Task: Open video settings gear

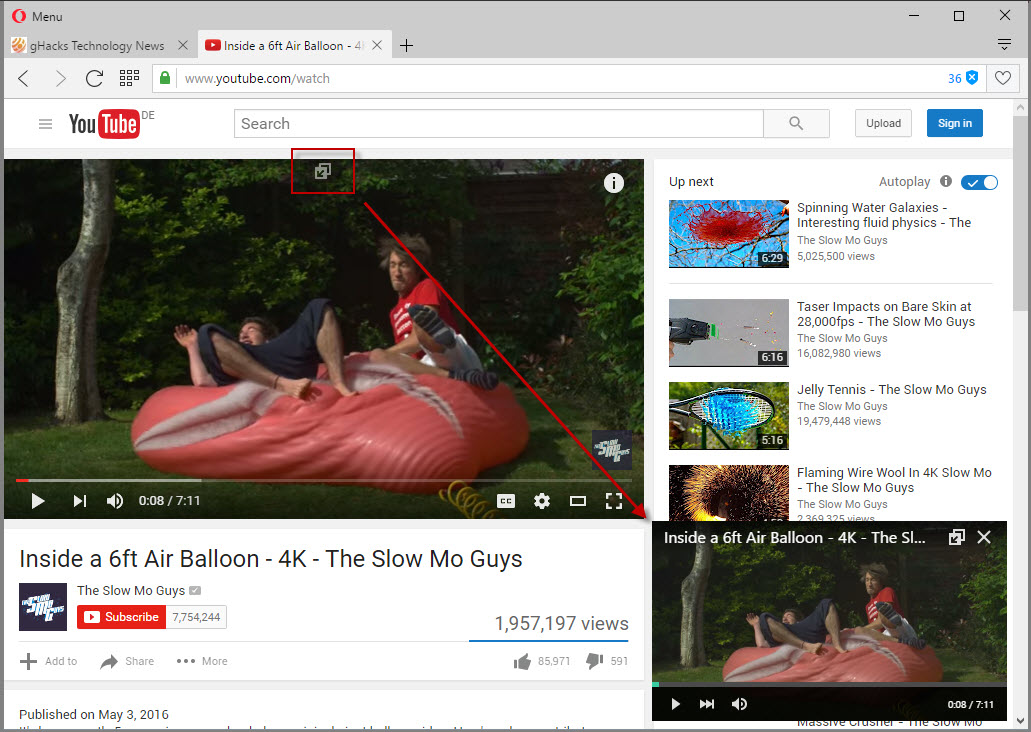Action: coord(542,501)
